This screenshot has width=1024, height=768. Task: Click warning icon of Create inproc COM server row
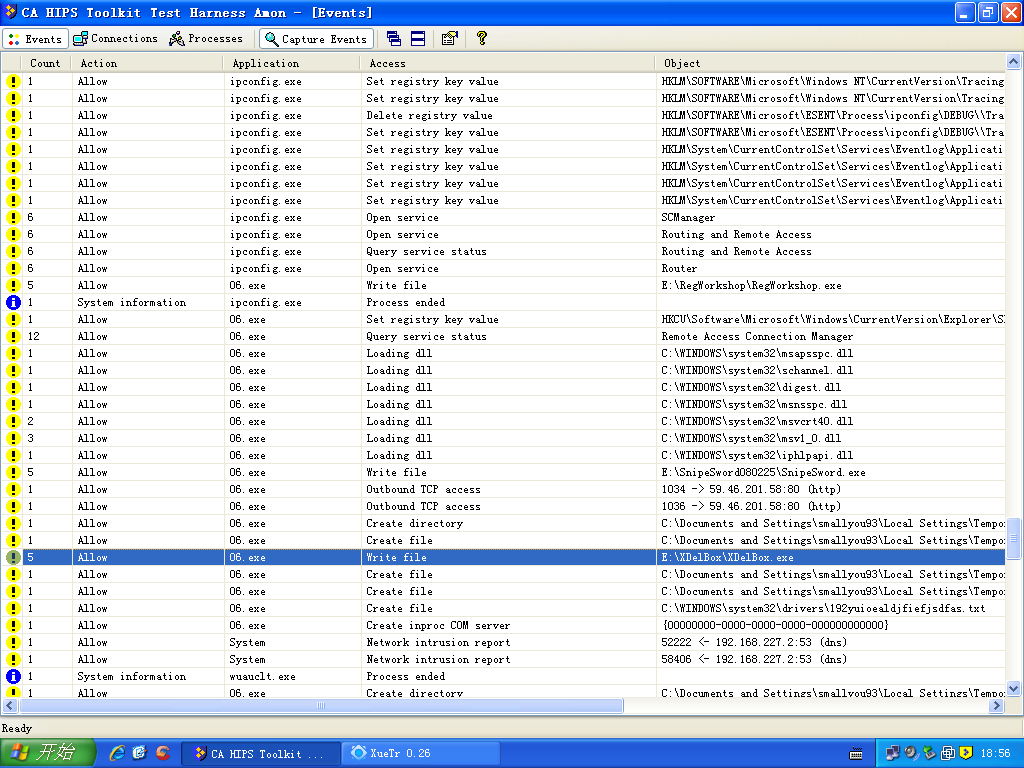click(x=13, y=625)
